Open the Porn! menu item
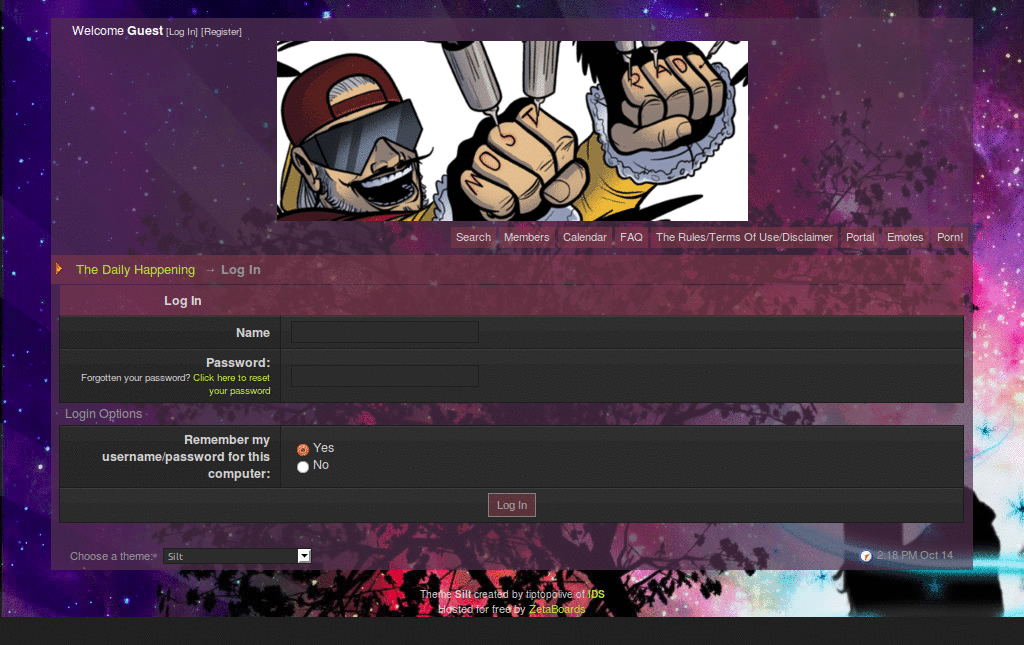 (x=950, y=238)
